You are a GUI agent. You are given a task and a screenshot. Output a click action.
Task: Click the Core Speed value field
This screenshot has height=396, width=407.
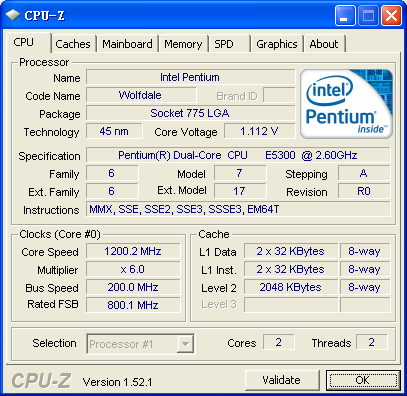tap(133, 251)
